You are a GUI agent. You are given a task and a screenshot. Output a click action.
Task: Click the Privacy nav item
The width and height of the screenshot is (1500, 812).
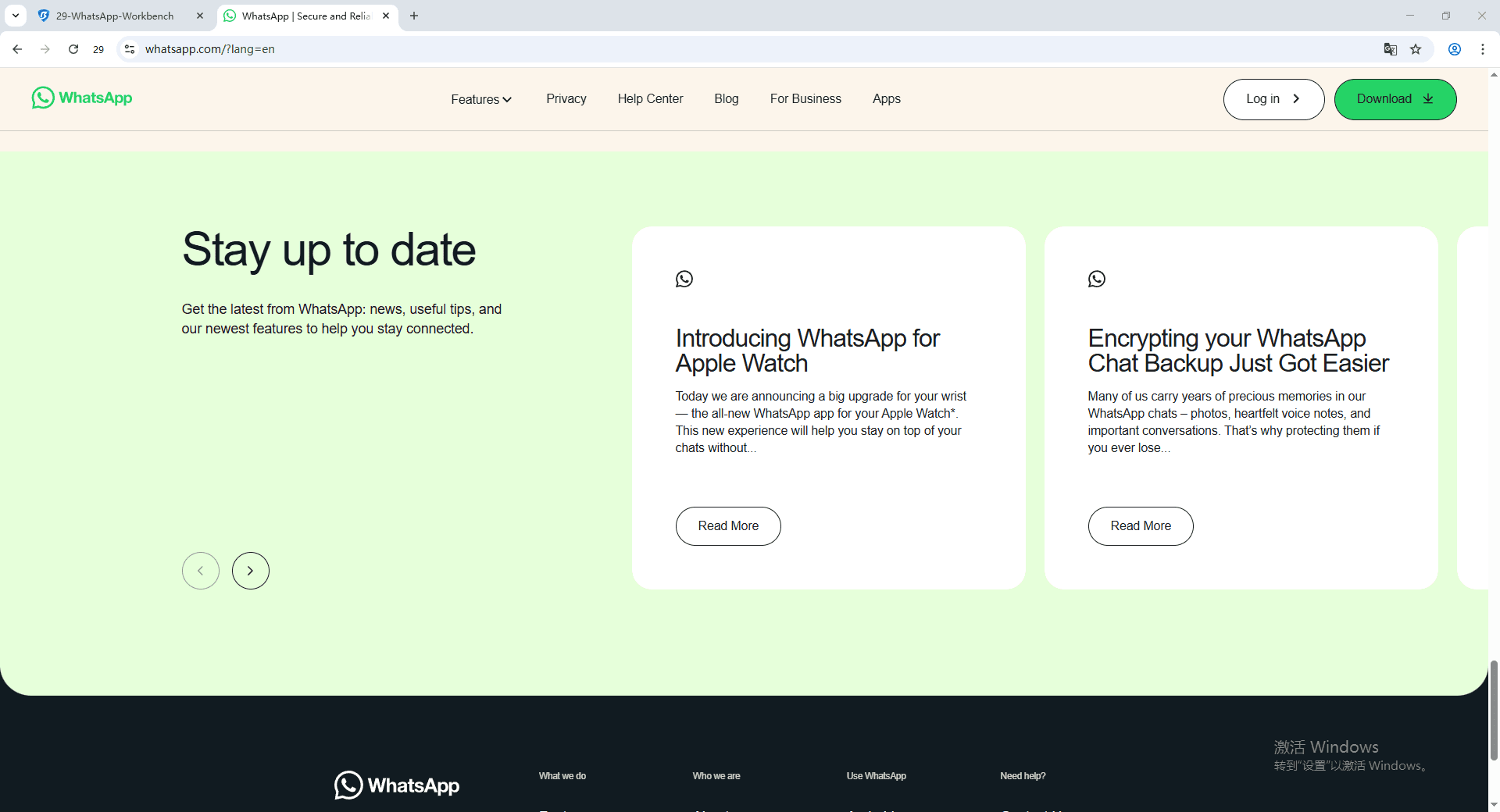pyautogui.click(x=566, y=98)
